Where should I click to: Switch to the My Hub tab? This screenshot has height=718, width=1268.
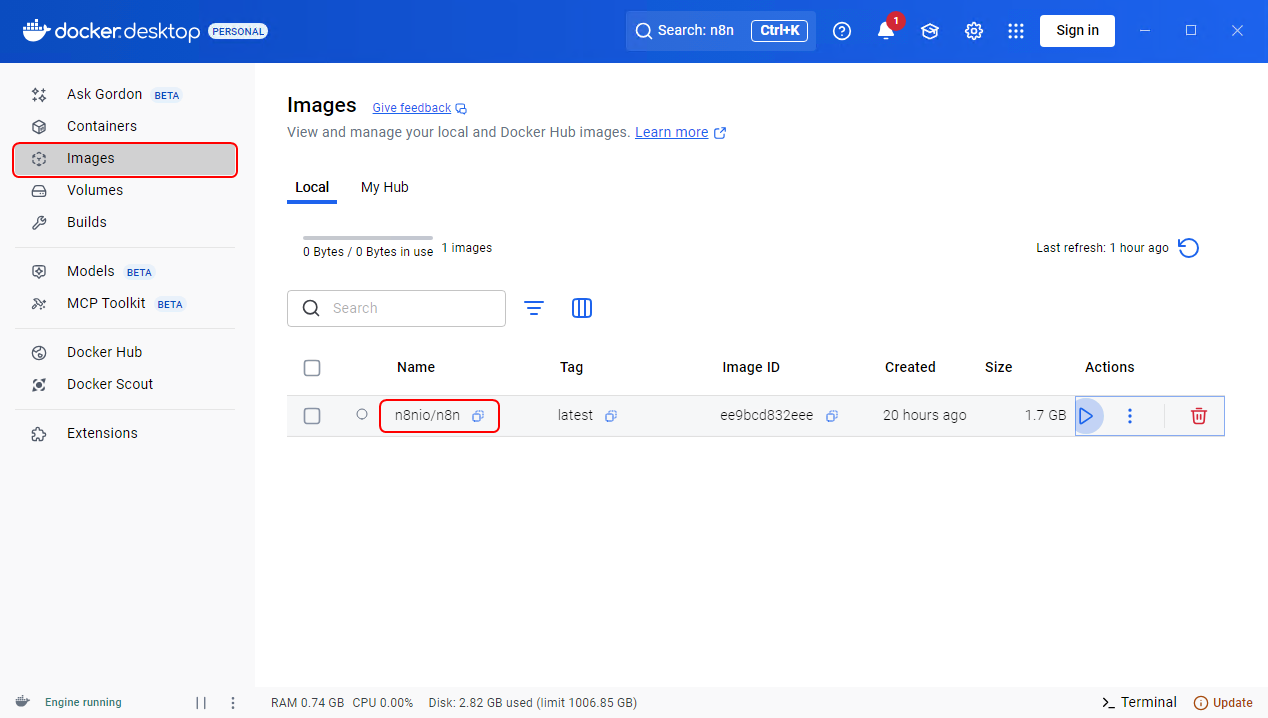pos(384,187)
